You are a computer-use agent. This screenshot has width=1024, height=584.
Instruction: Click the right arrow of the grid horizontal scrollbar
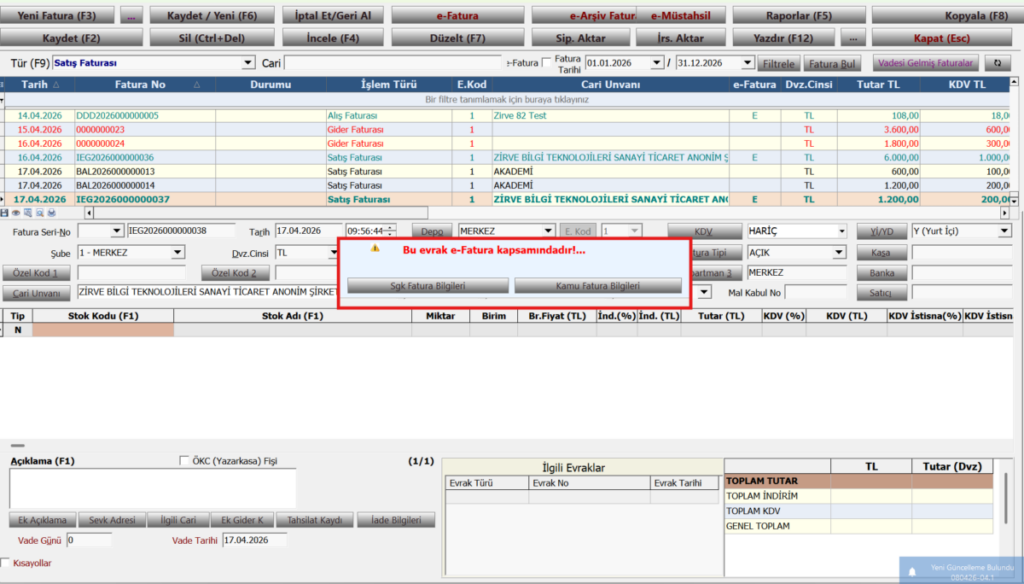tap(1004, 213)
